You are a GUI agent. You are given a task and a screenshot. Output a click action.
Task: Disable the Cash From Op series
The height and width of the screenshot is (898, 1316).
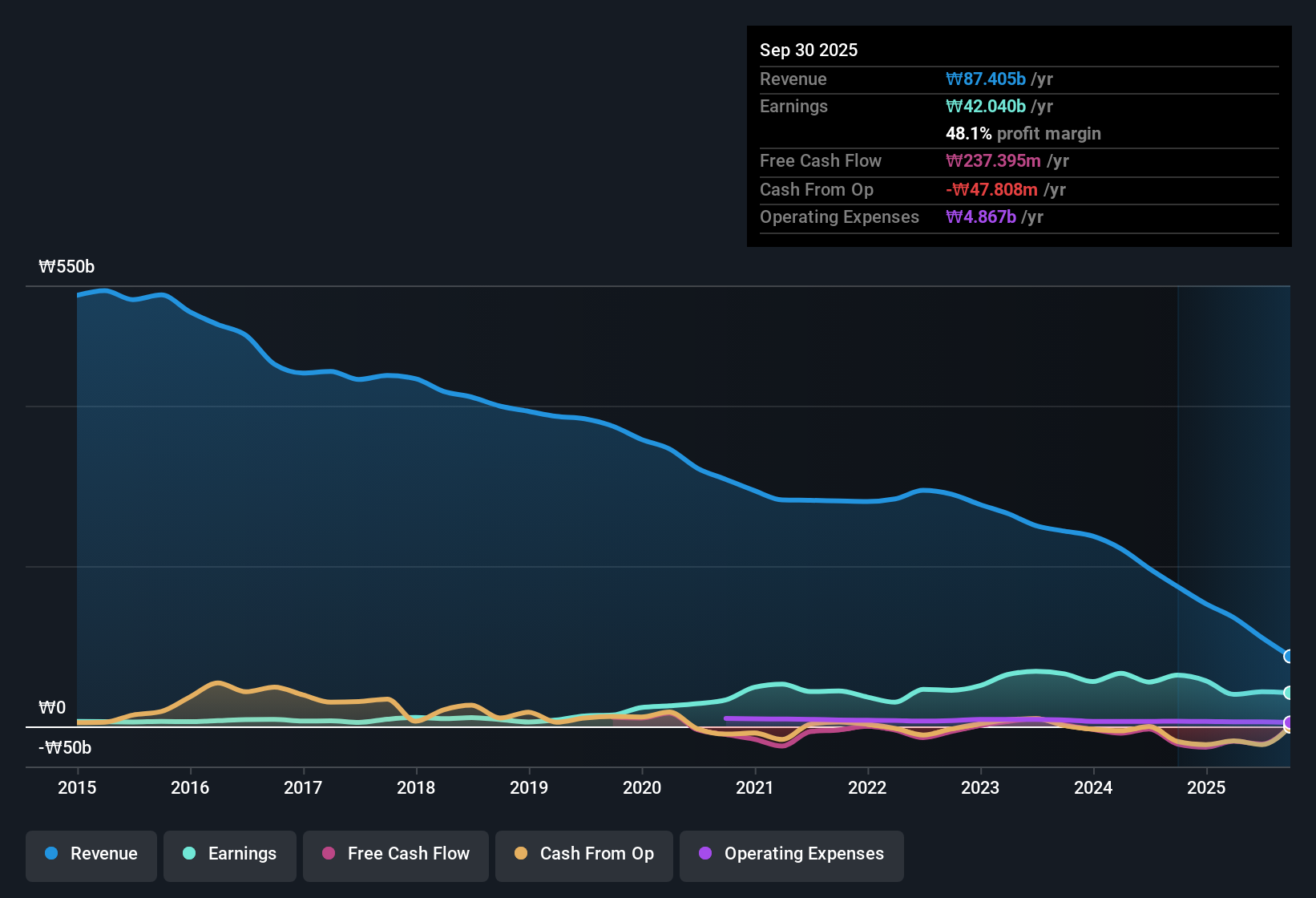pyautogui.click(x=583, y=854)
